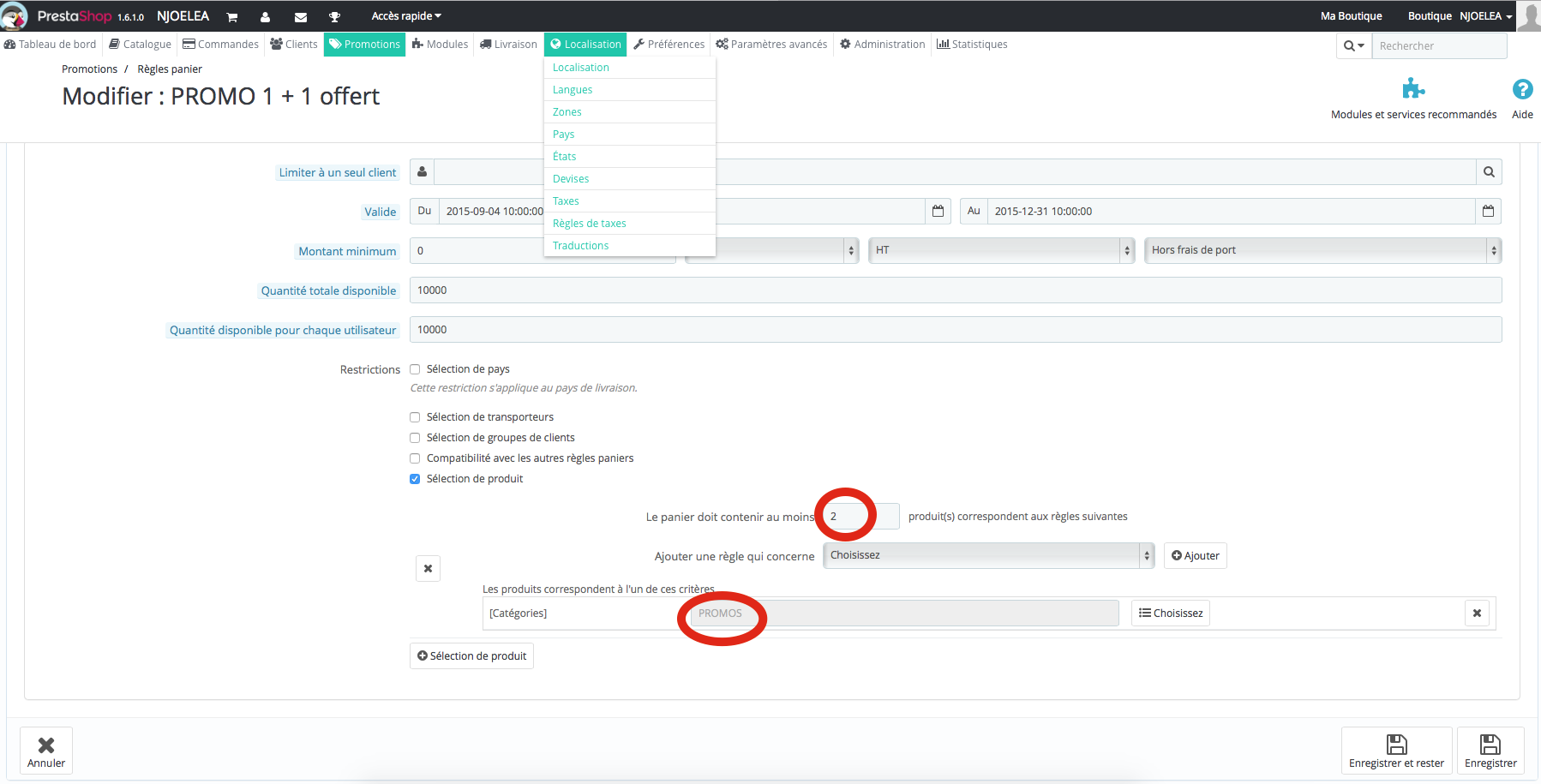Expand the HT tax dropdown
This screenshot has width=1541, height=784.
[1002, 250]
